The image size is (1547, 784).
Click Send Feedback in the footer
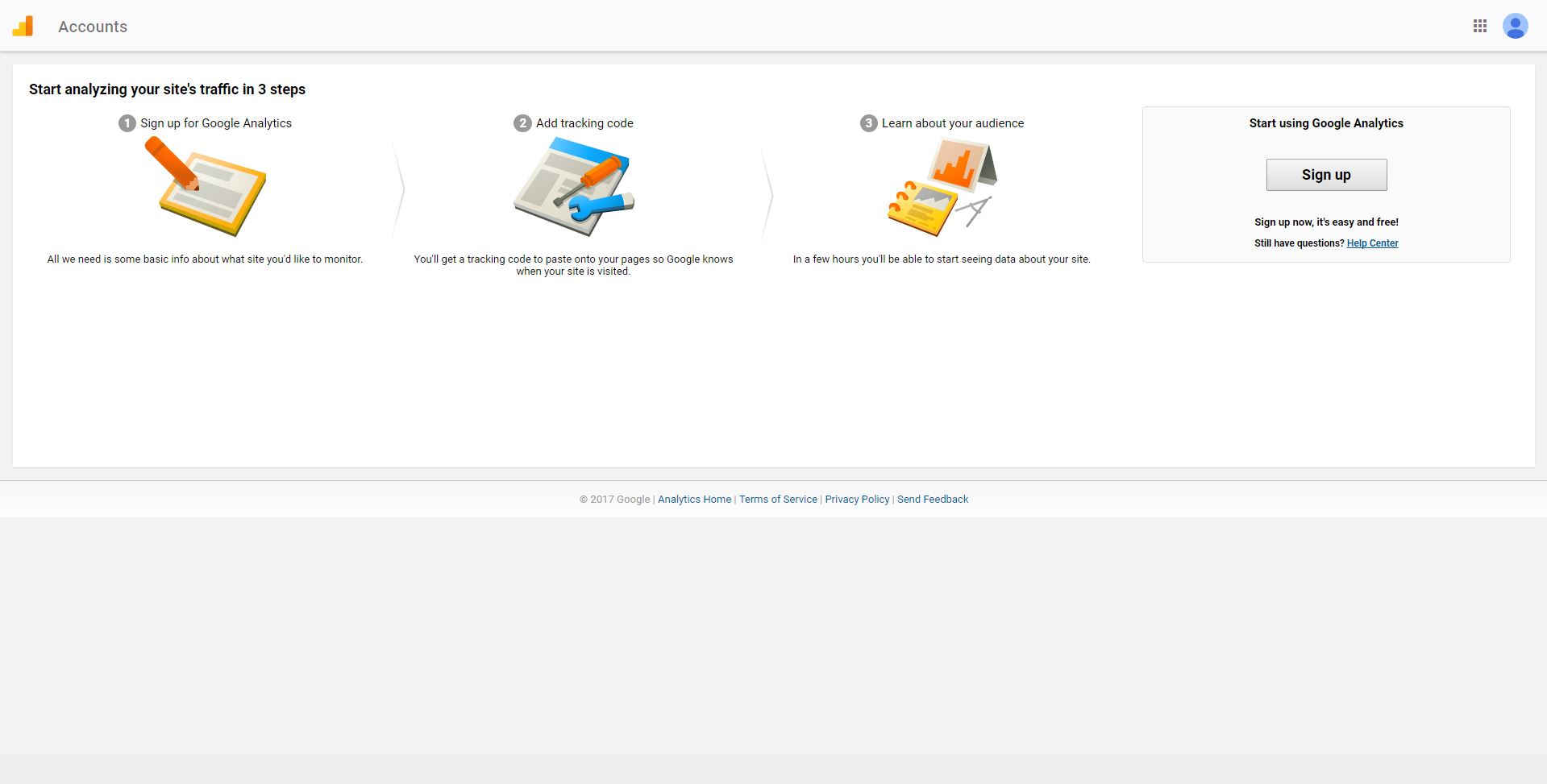point(932,499)
